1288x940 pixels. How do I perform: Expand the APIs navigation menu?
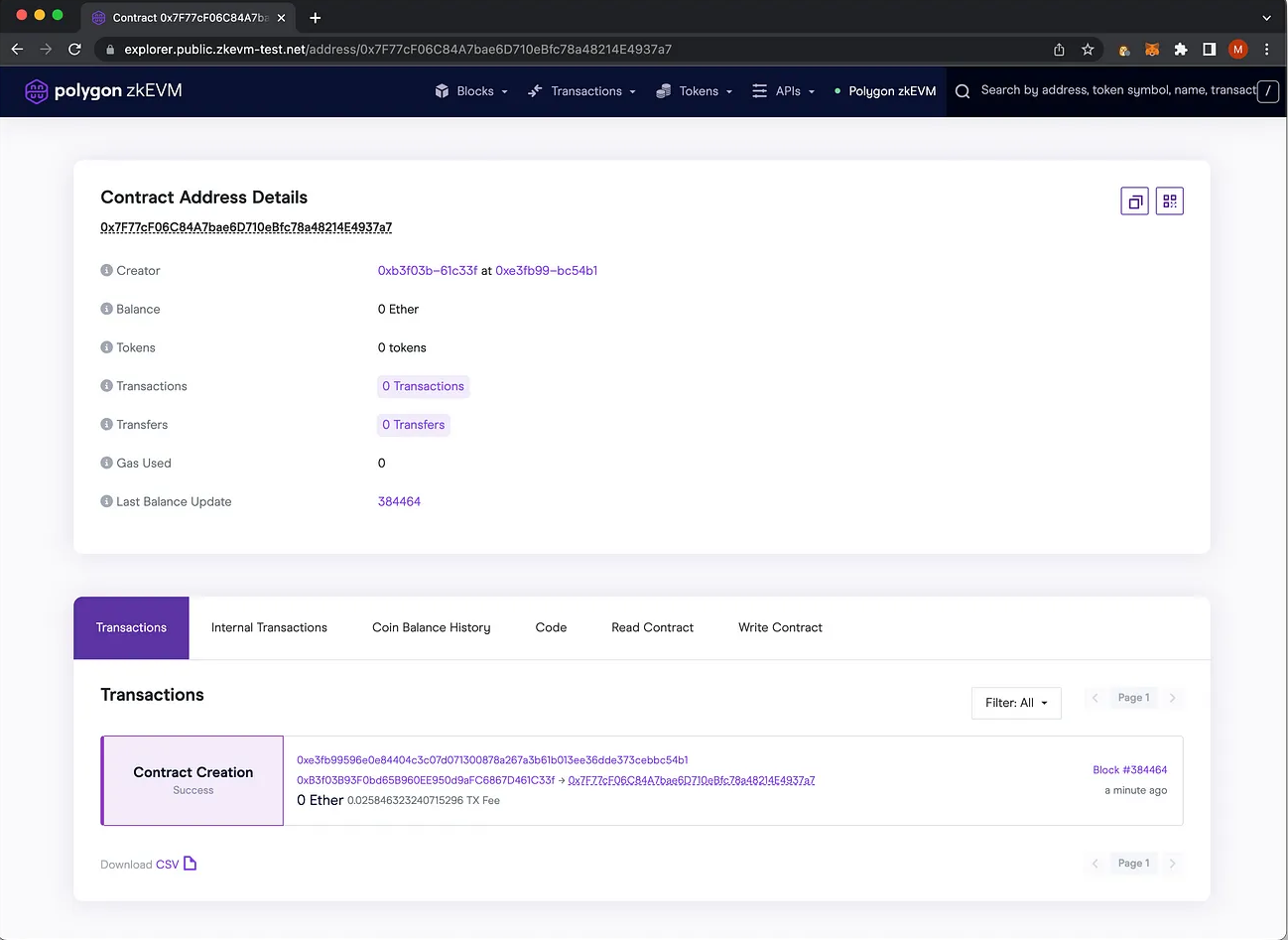pyautogui.click(x=784, y=91)
